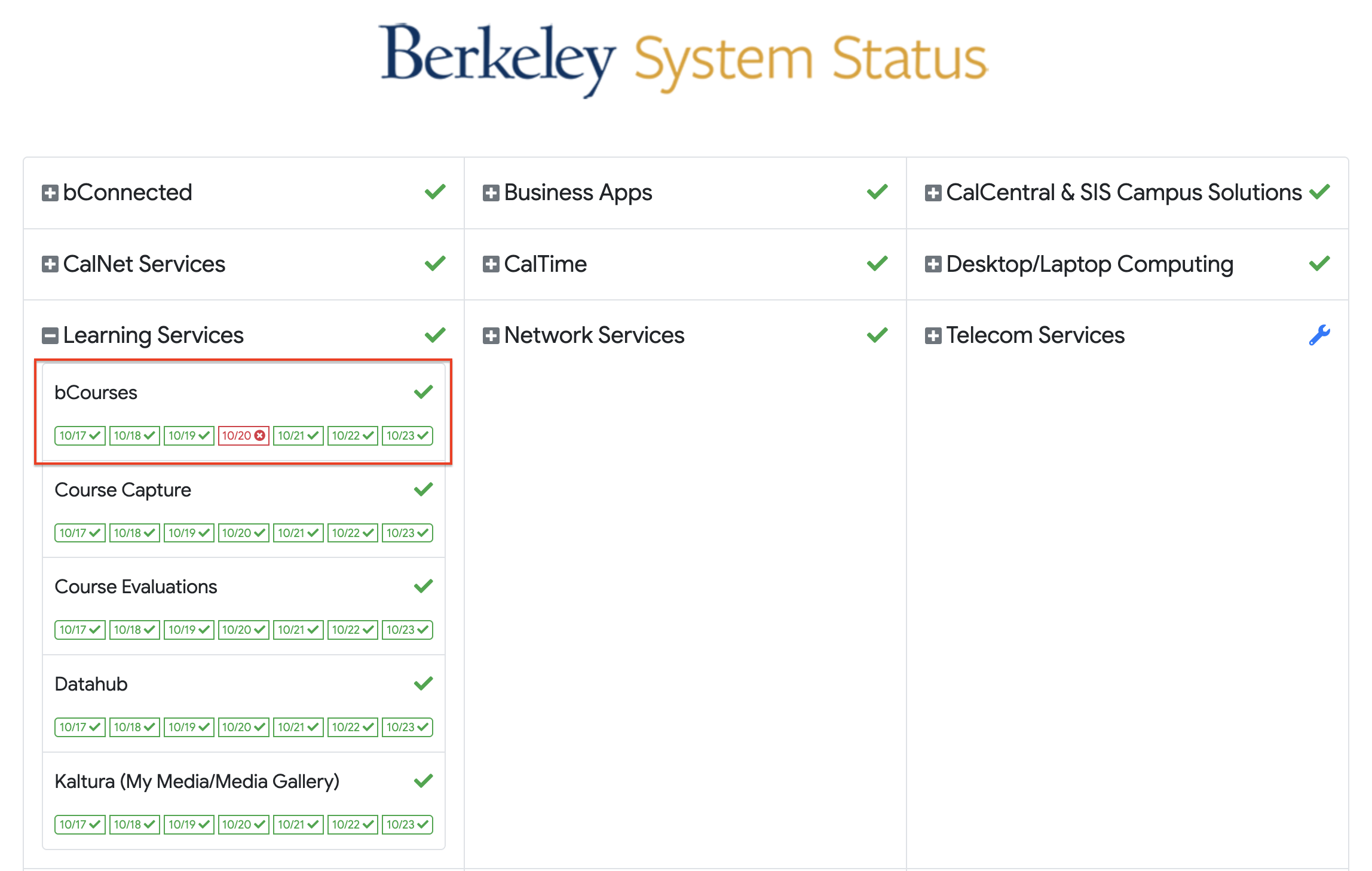Collapse the Learning Services section

(49, 335)
